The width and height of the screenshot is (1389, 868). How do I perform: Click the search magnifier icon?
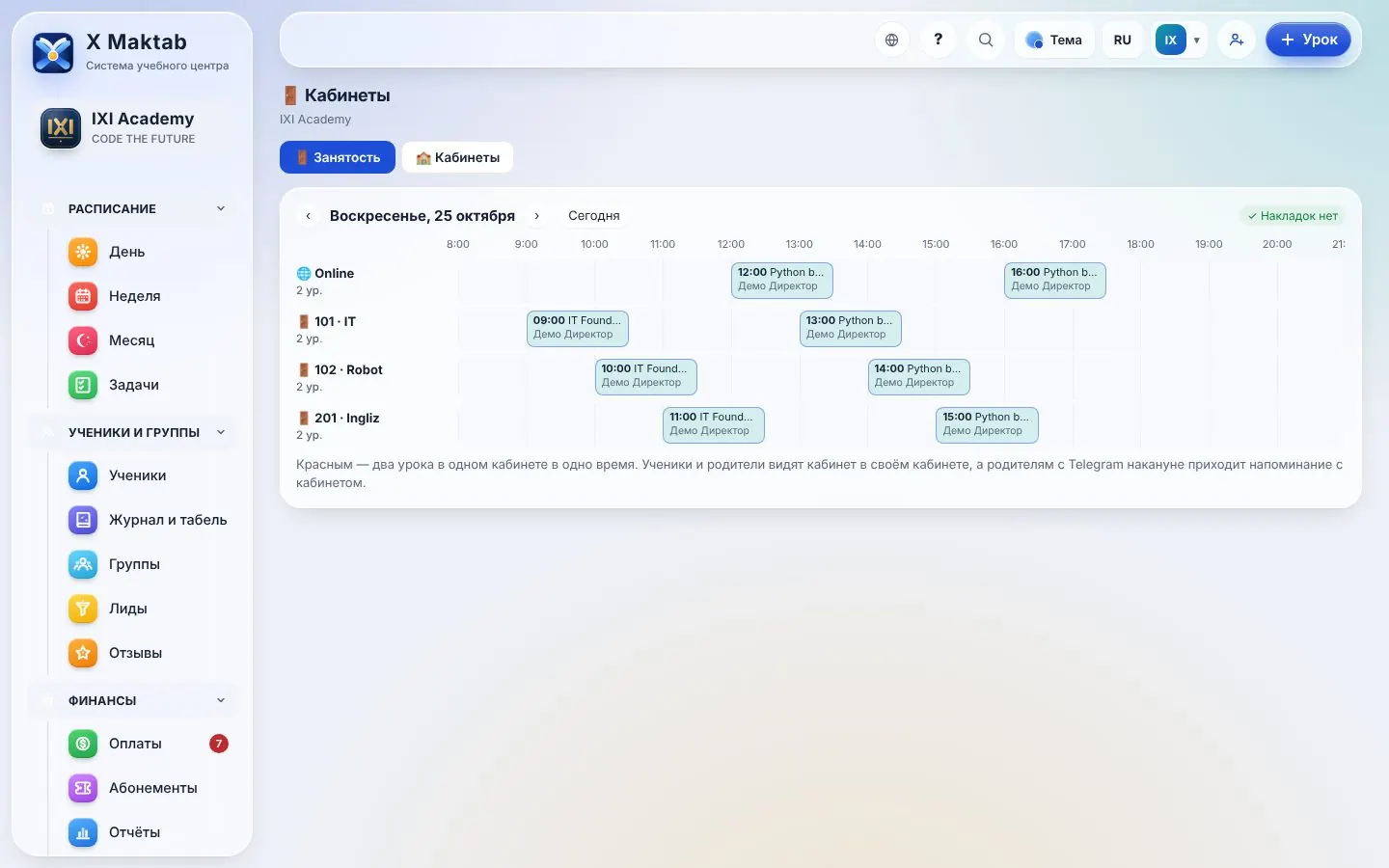pyautogui.click(x=985, y=40)
